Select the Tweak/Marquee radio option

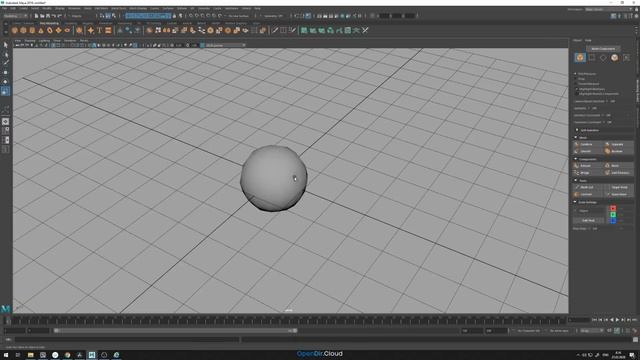[x=588, y=84]
